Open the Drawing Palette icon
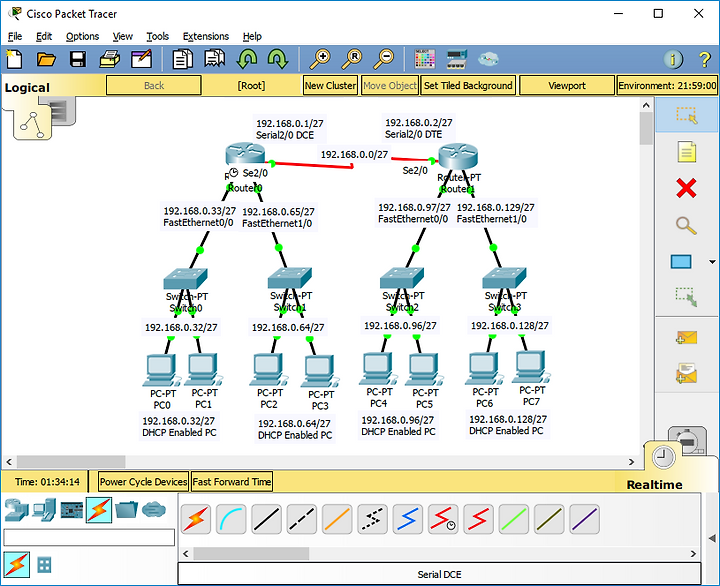The image size is (720, 586). tap(424, 59)
